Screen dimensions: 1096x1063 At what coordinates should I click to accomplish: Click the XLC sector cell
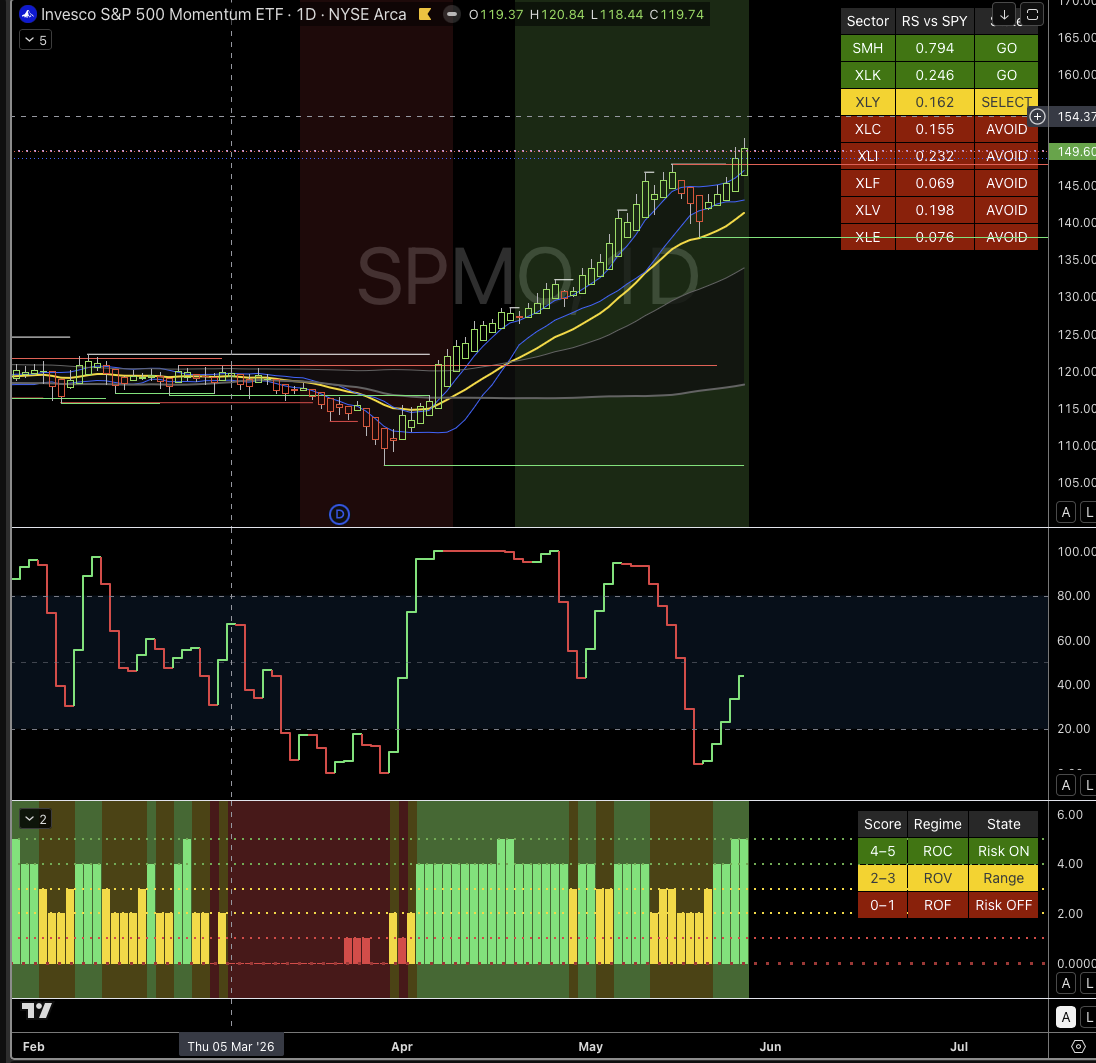click(x=867, y=129)
